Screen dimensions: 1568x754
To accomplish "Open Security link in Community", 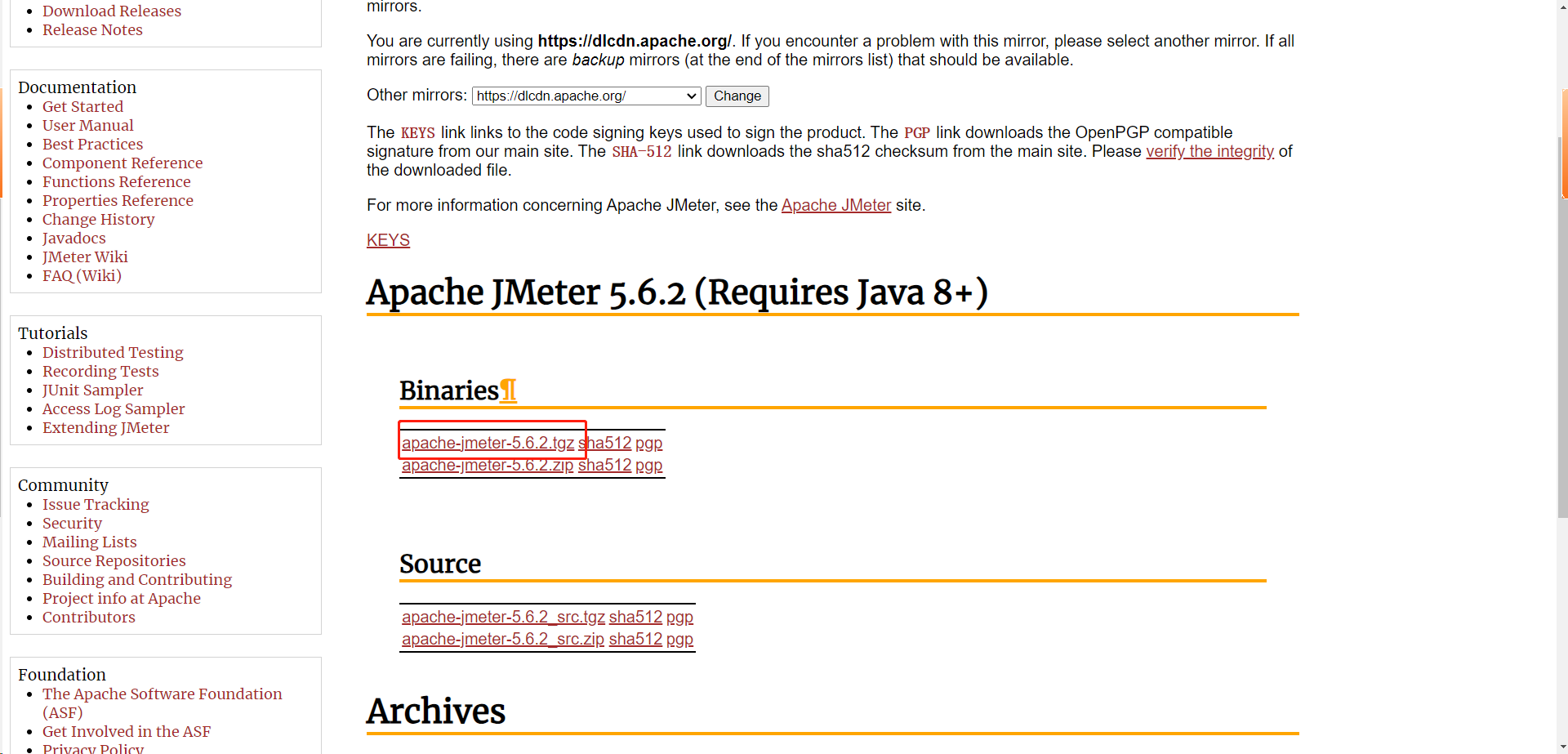I will 72,523.
